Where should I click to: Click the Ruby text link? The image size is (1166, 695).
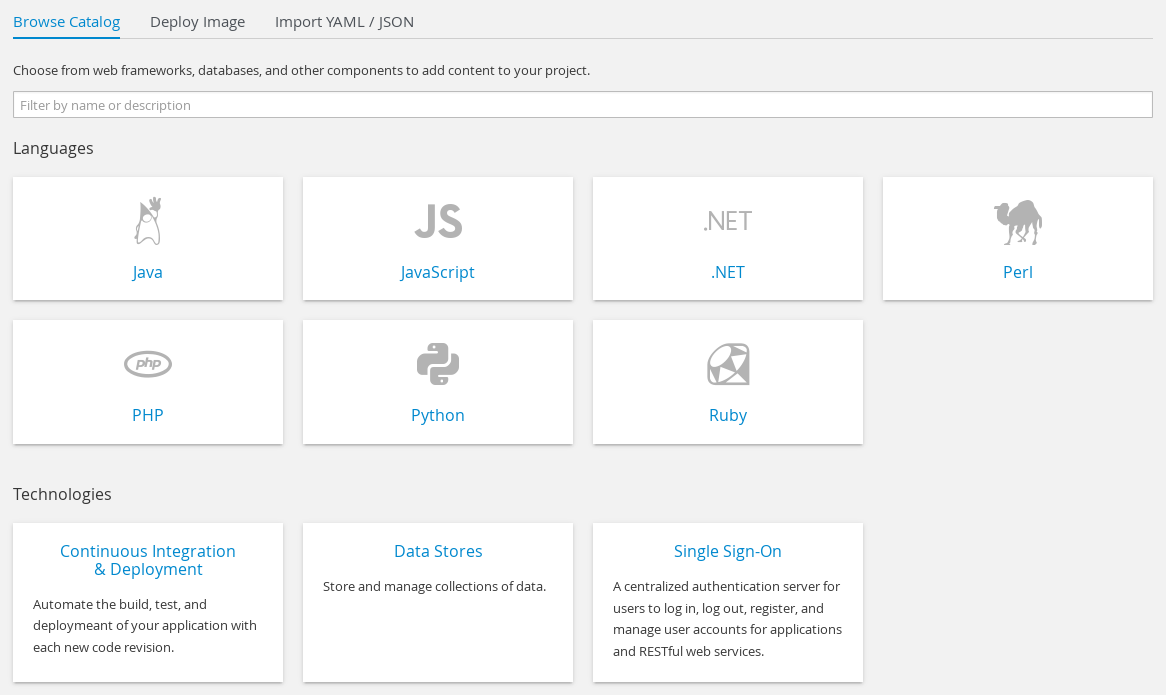(727, 415)
